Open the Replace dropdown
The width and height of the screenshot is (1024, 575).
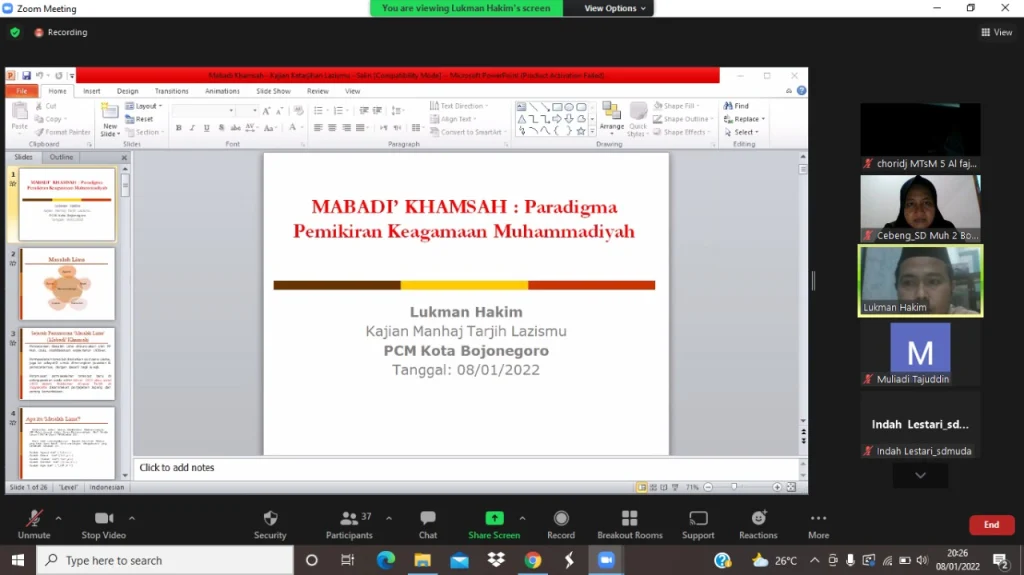(744, 119)
